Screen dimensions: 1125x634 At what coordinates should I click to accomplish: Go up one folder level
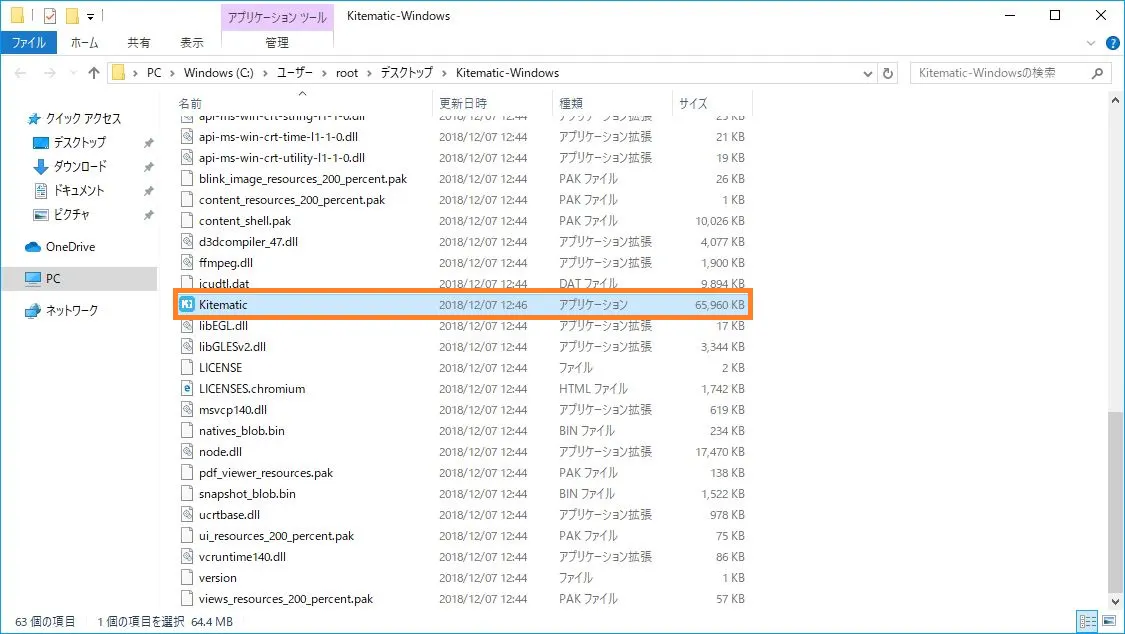pyautogui.click(x=93, y=73)
